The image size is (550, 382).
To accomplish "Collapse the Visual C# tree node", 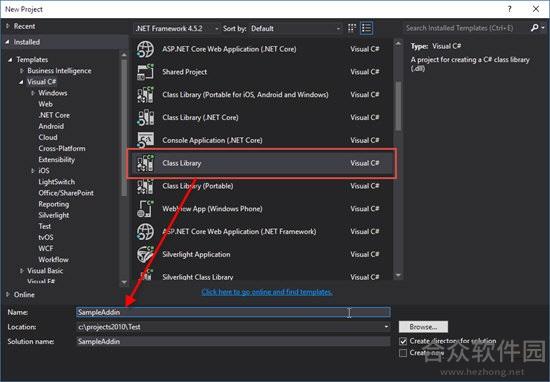I will point(21,82).
